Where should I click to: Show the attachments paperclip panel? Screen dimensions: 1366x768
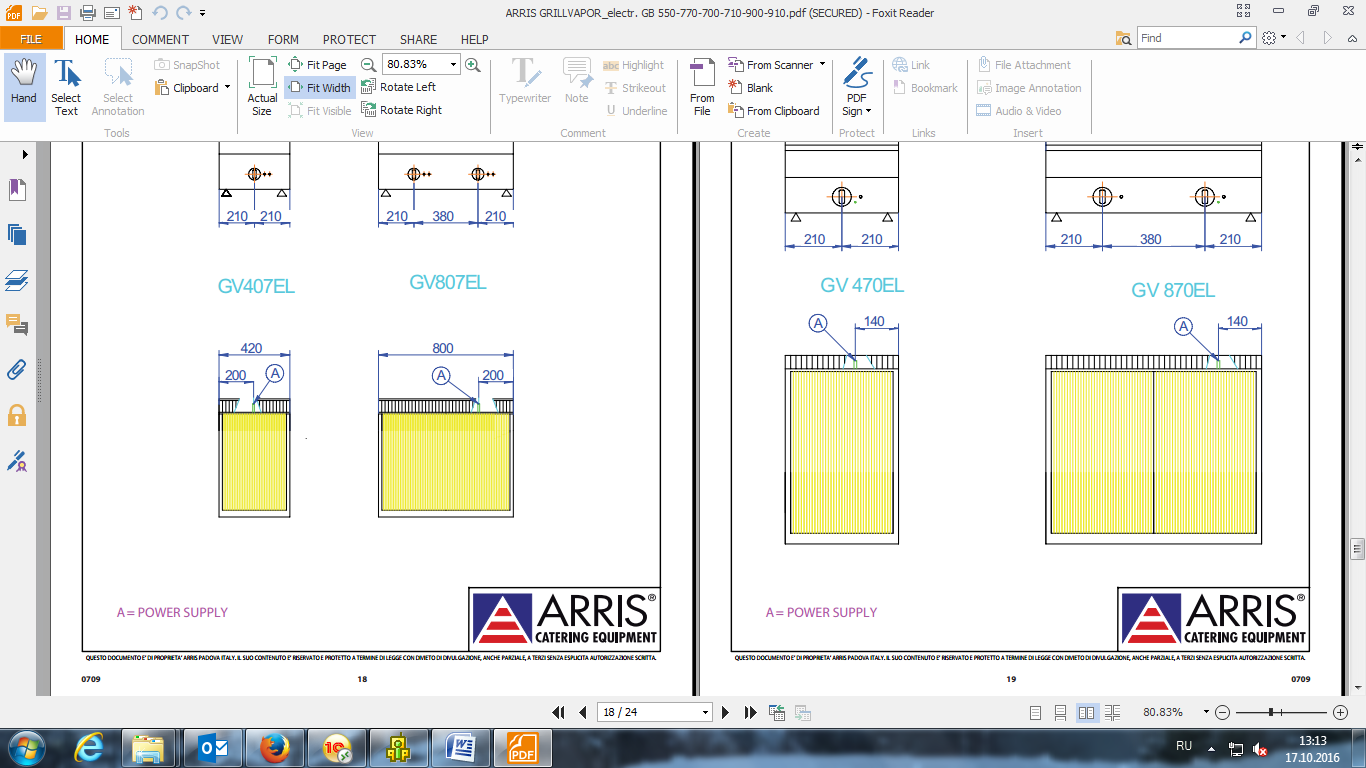click(17, 370)
